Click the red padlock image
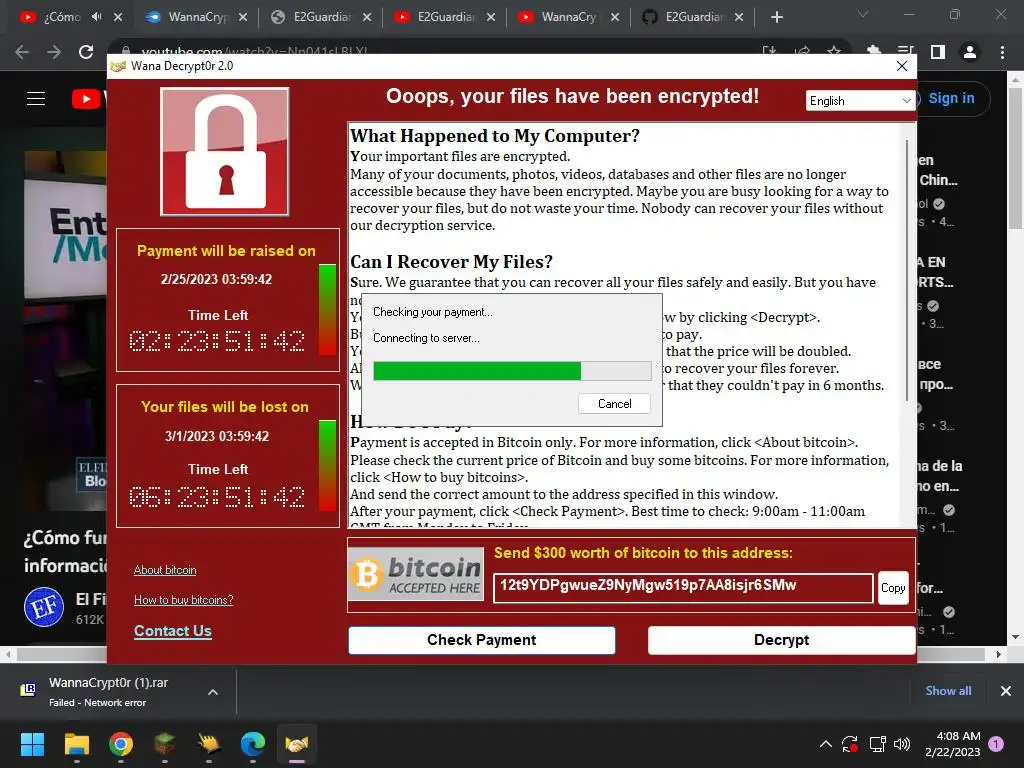Screen dimensions: 1024x768 (225, 152)
